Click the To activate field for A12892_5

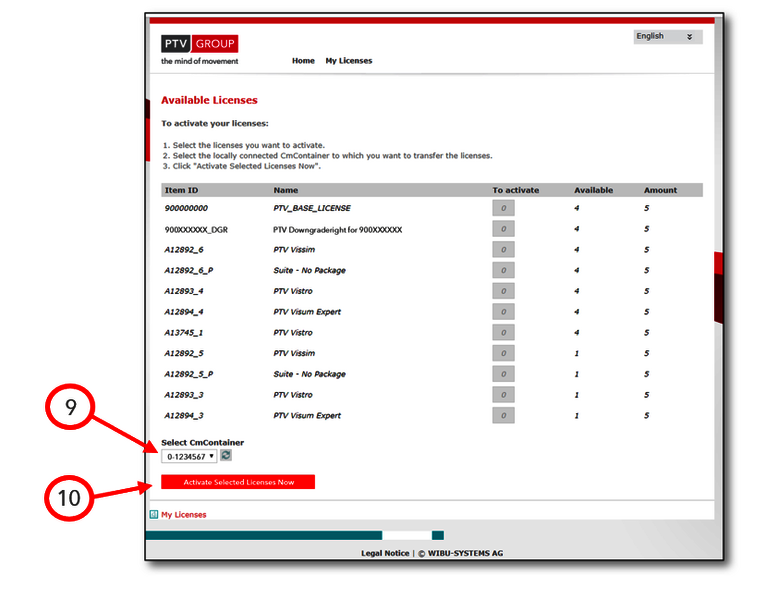coord(503,353)
